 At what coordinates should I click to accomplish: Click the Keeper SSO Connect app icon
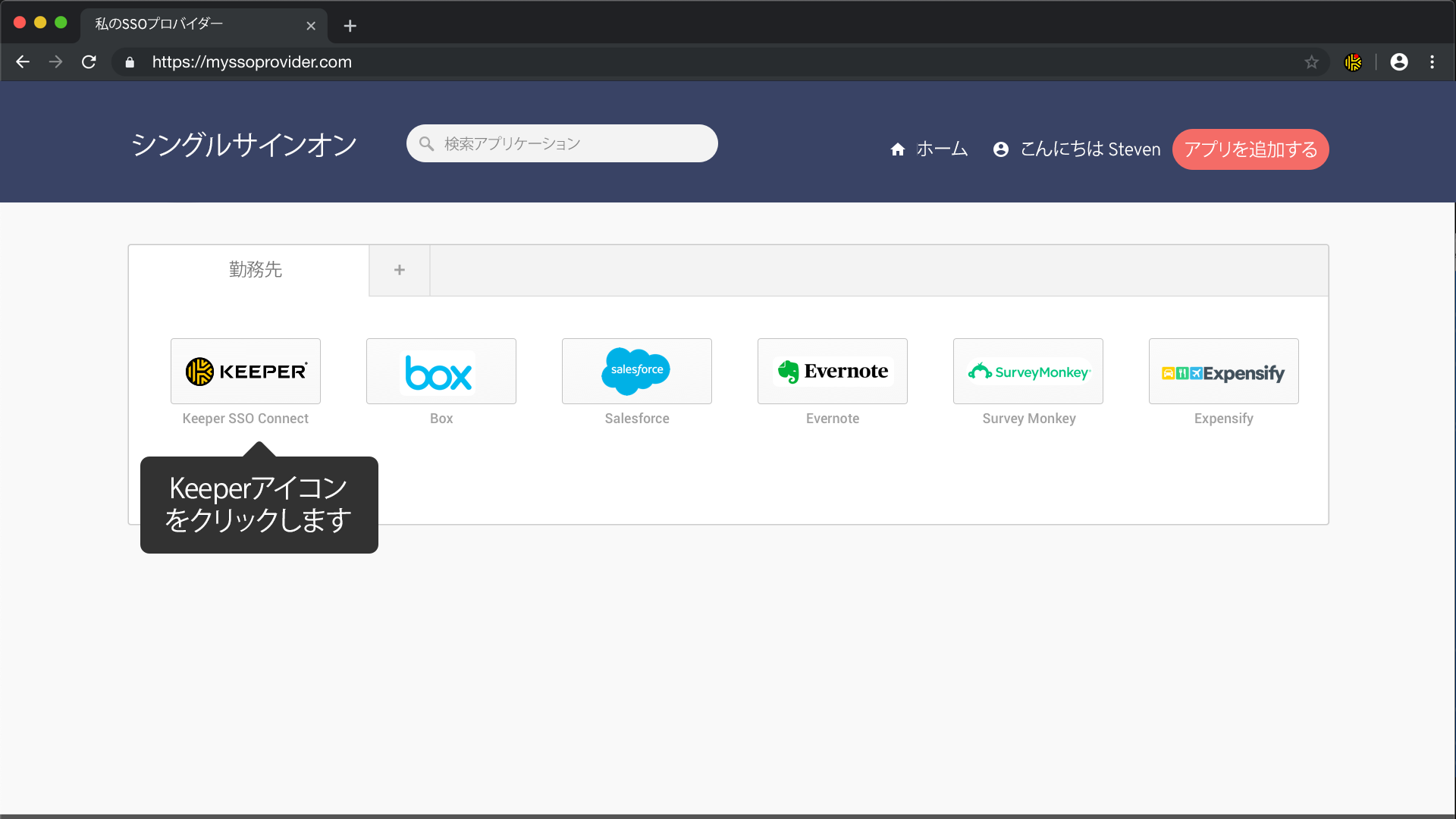(x=245, y=371)
